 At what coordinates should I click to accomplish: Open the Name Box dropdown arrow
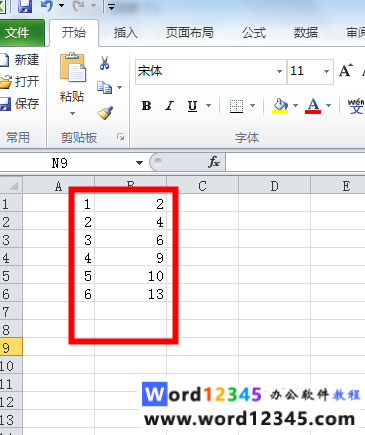[139, 163]
